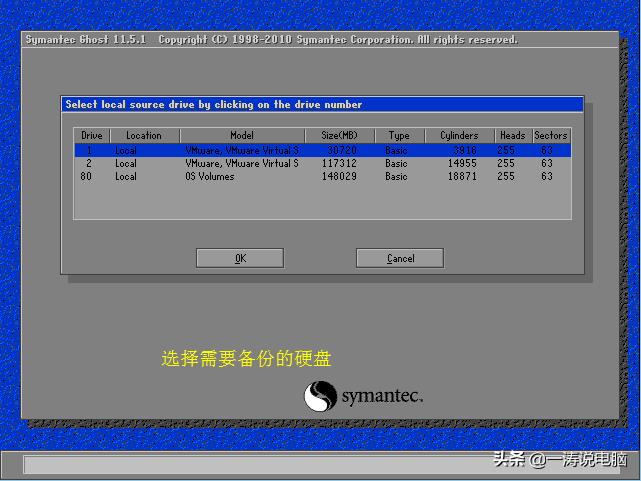Click the Type column header
641x481 pixels.
click(399, 135)
